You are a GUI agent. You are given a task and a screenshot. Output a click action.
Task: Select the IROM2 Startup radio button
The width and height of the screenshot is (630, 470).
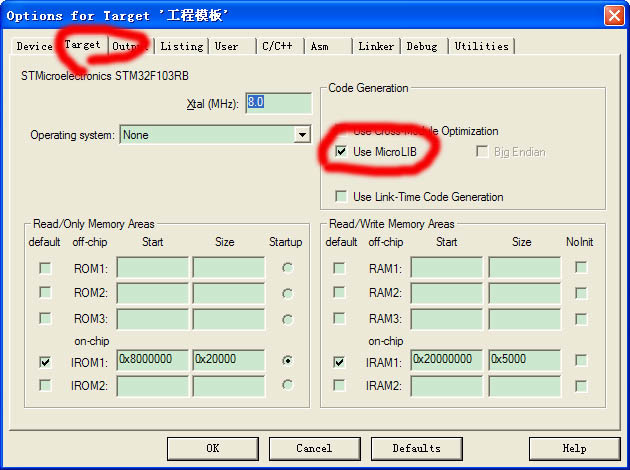tap(288, 385)
